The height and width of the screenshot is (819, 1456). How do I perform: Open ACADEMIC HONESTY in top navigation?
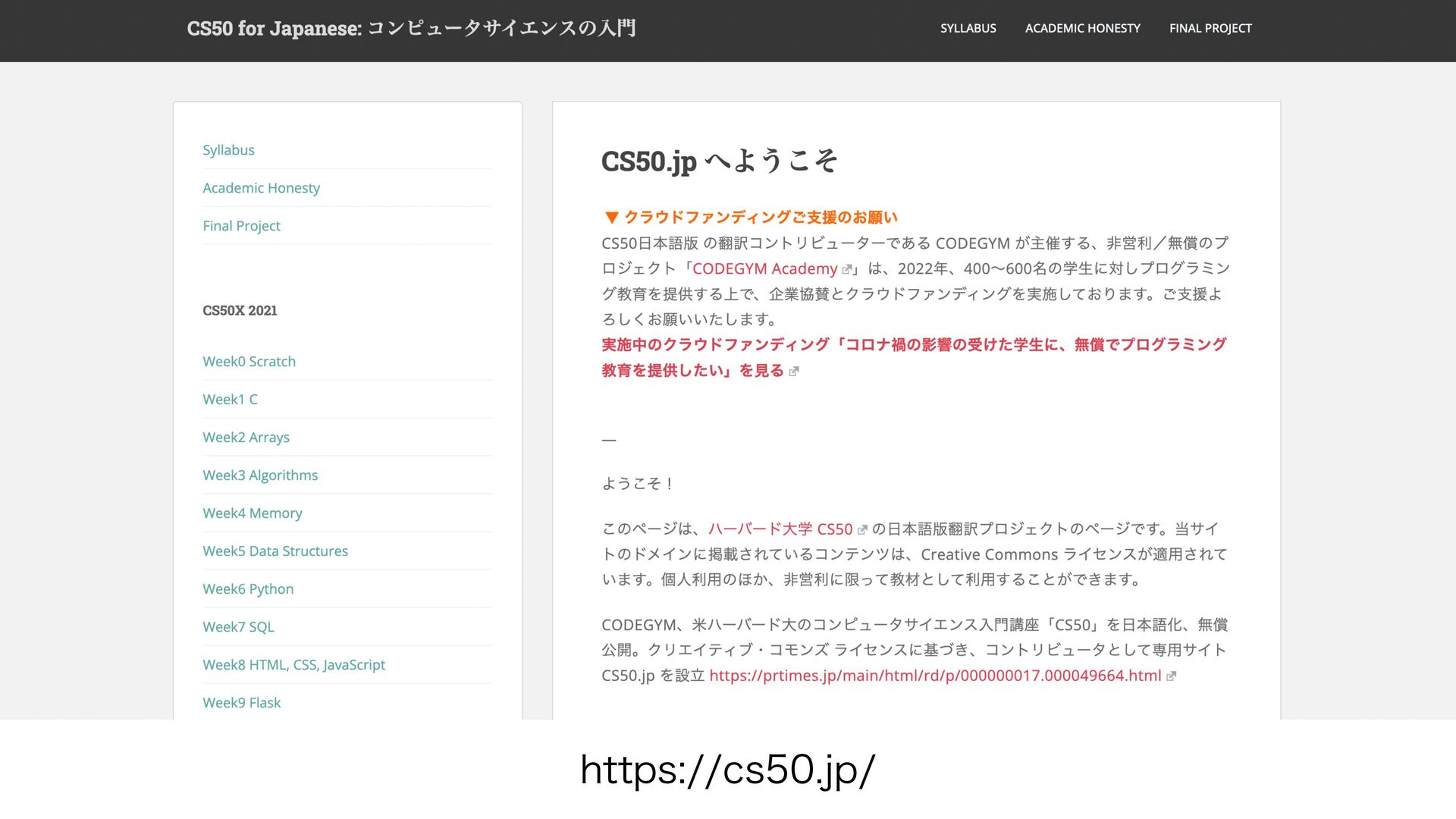[x=1082, y=28]
